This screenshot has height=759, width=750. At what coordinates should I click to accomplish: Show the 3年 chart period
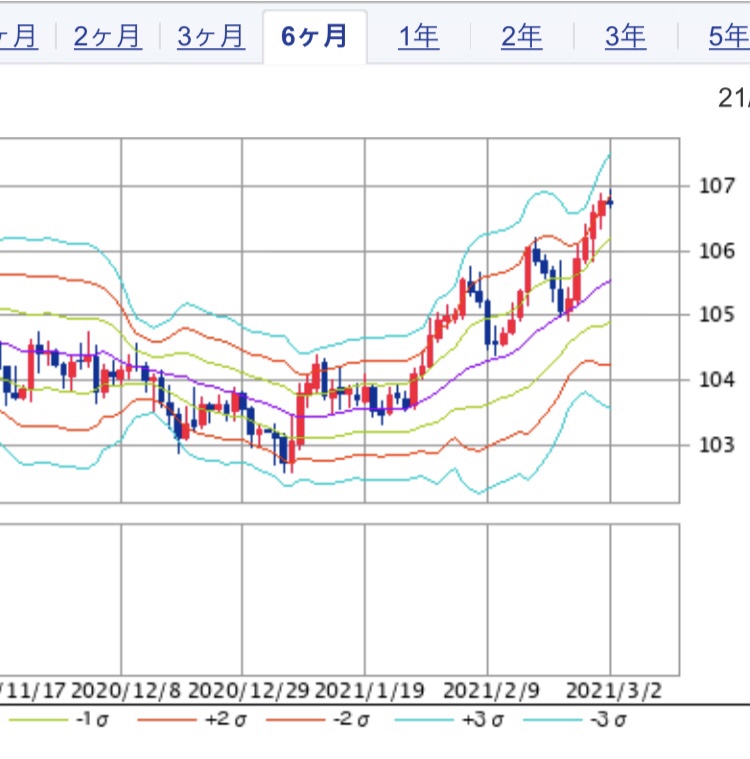tap(625, 38)
